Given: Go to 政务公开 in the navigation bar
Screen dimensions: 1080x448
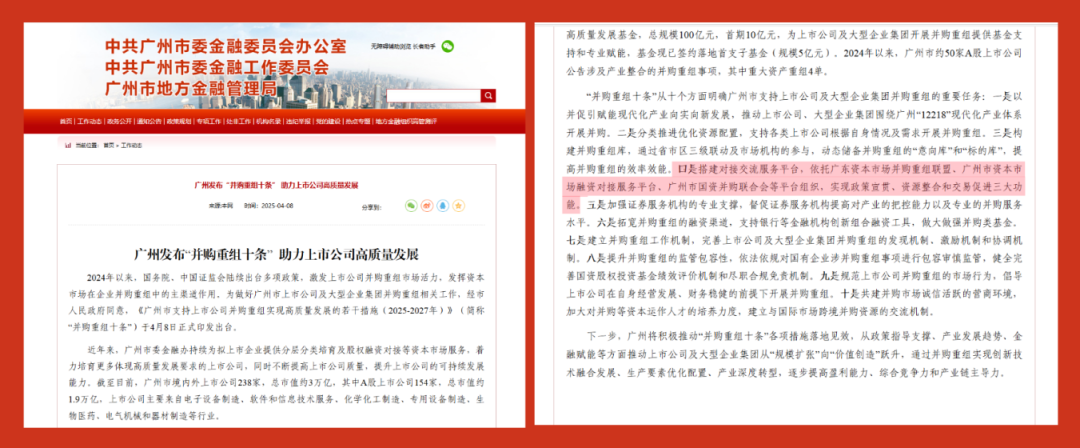Looking at the screenshot, I should coord(119,122).
